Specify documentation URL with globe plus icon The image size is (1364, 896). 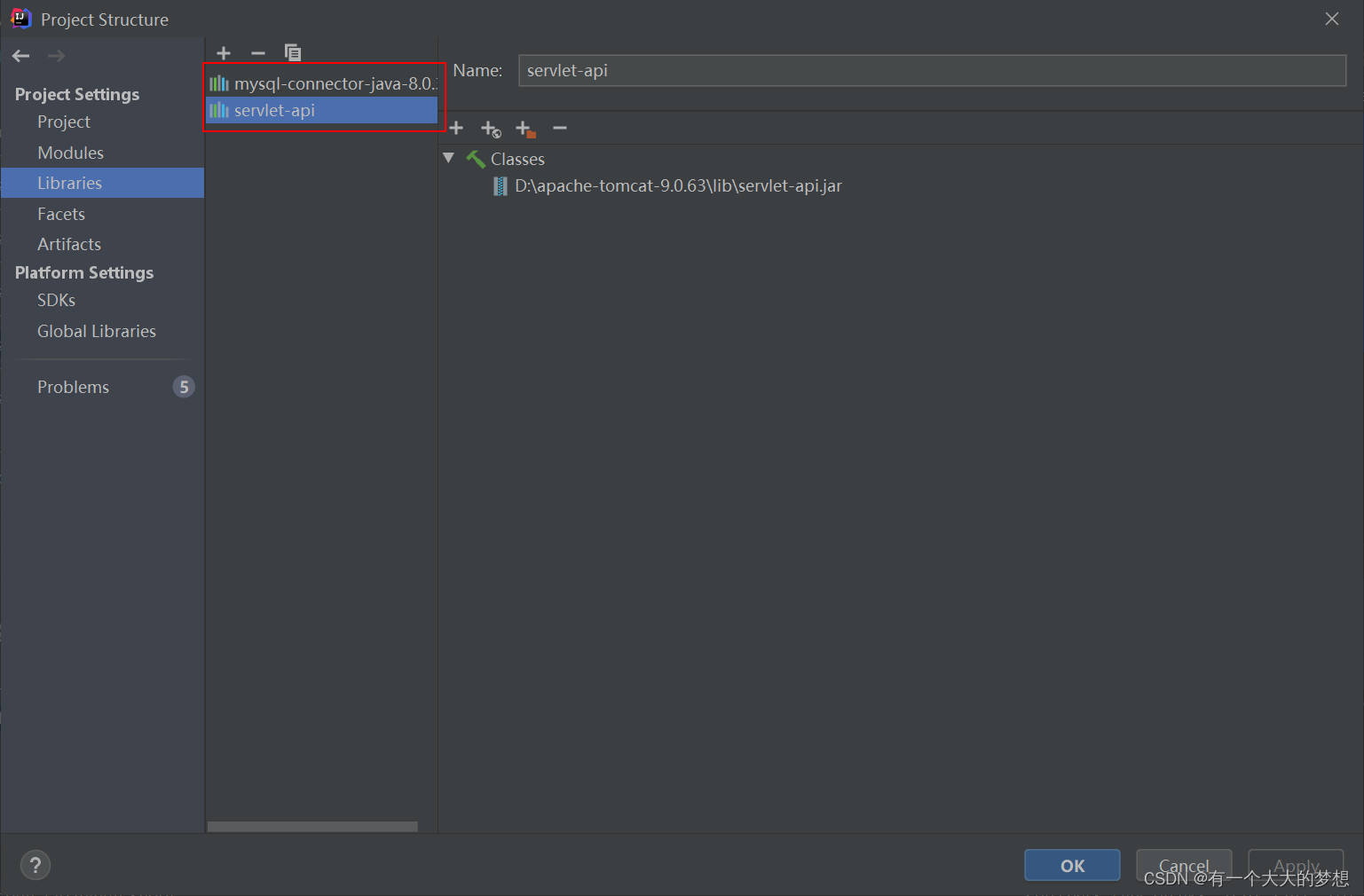tap(491, 130)
